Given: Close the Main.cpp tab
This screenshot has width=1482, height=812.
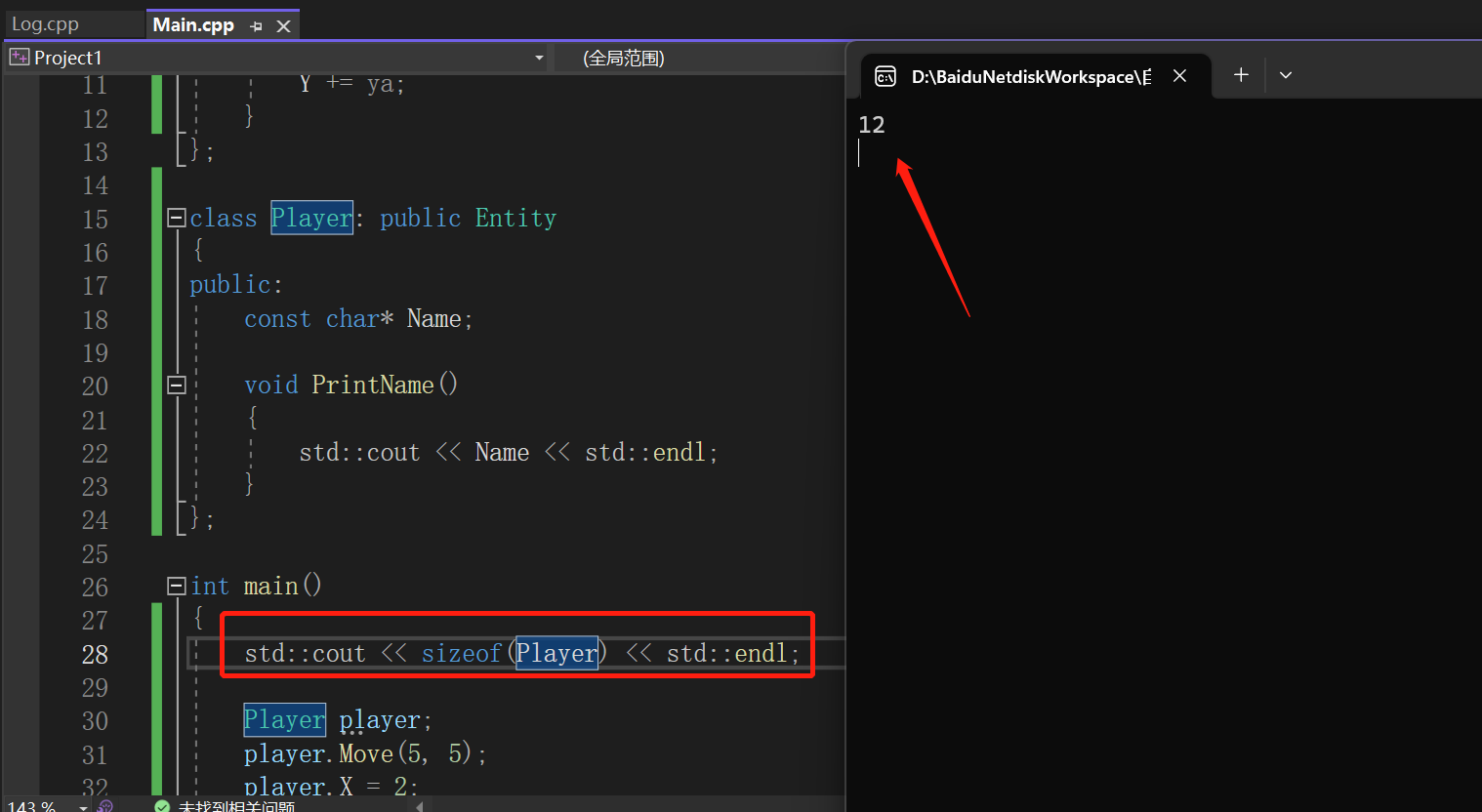Looking at the screenshot, I should click(x=284, y=26).
